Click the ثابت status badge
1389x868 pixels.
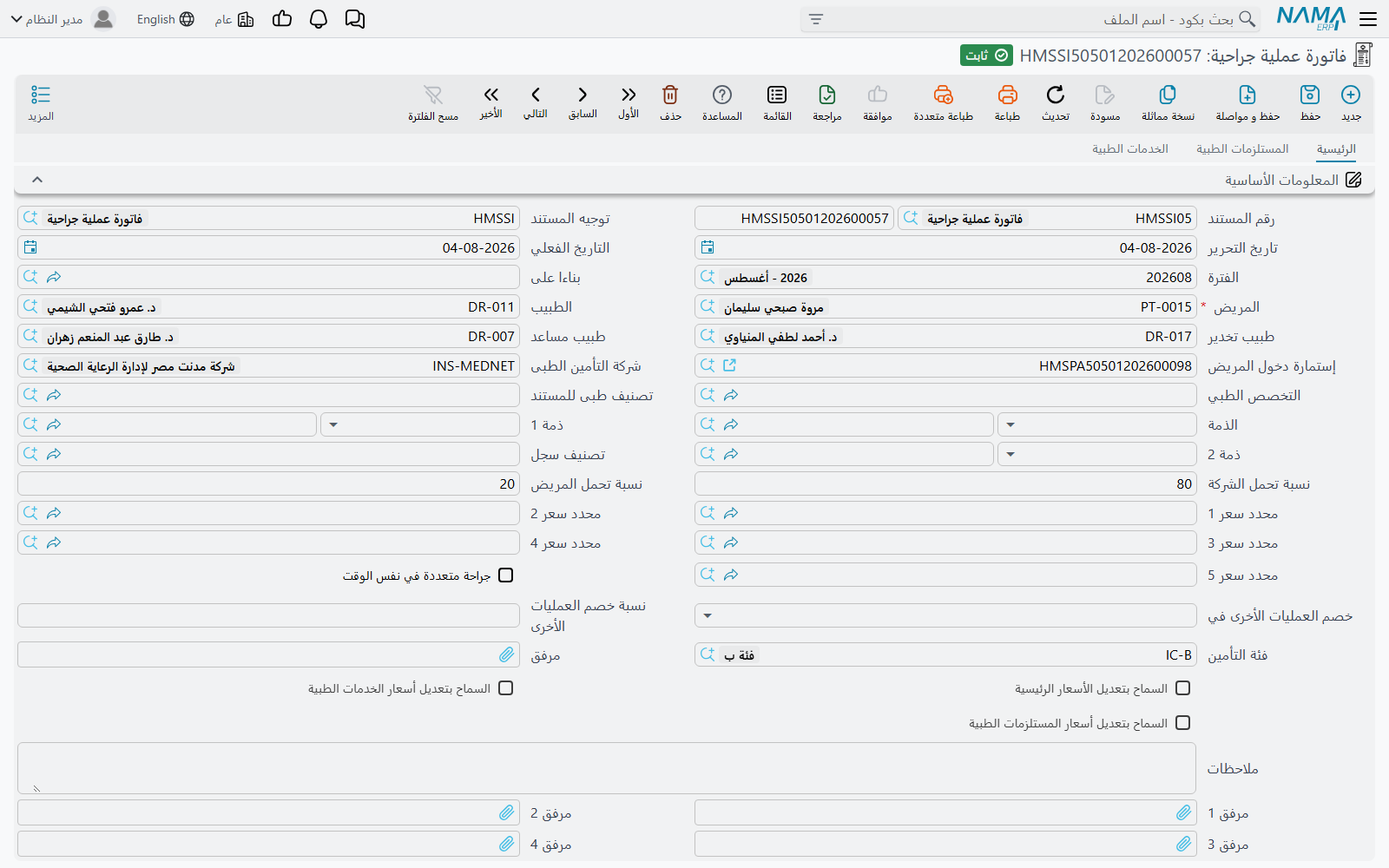point(987,56)
